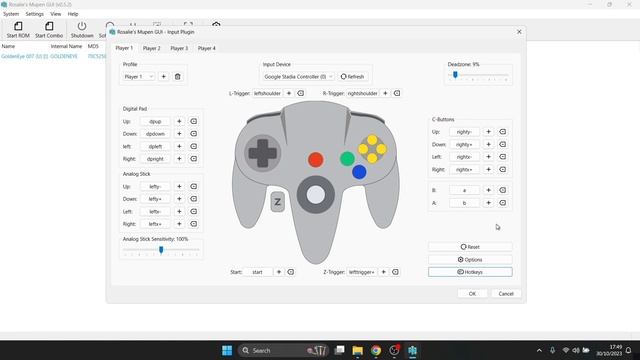Viewport: 640px width, 360px height.
Task: Click Start ROM toolbar icon
Action: [18, 30]
